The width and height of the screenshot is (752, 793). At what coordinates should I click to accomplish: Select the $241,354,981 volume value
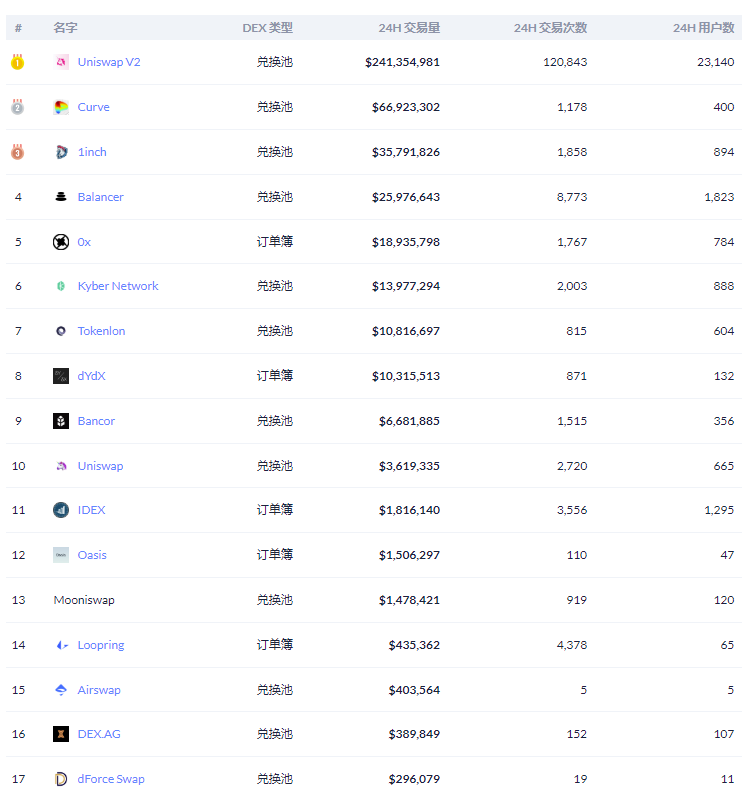[x=403, y=62]
